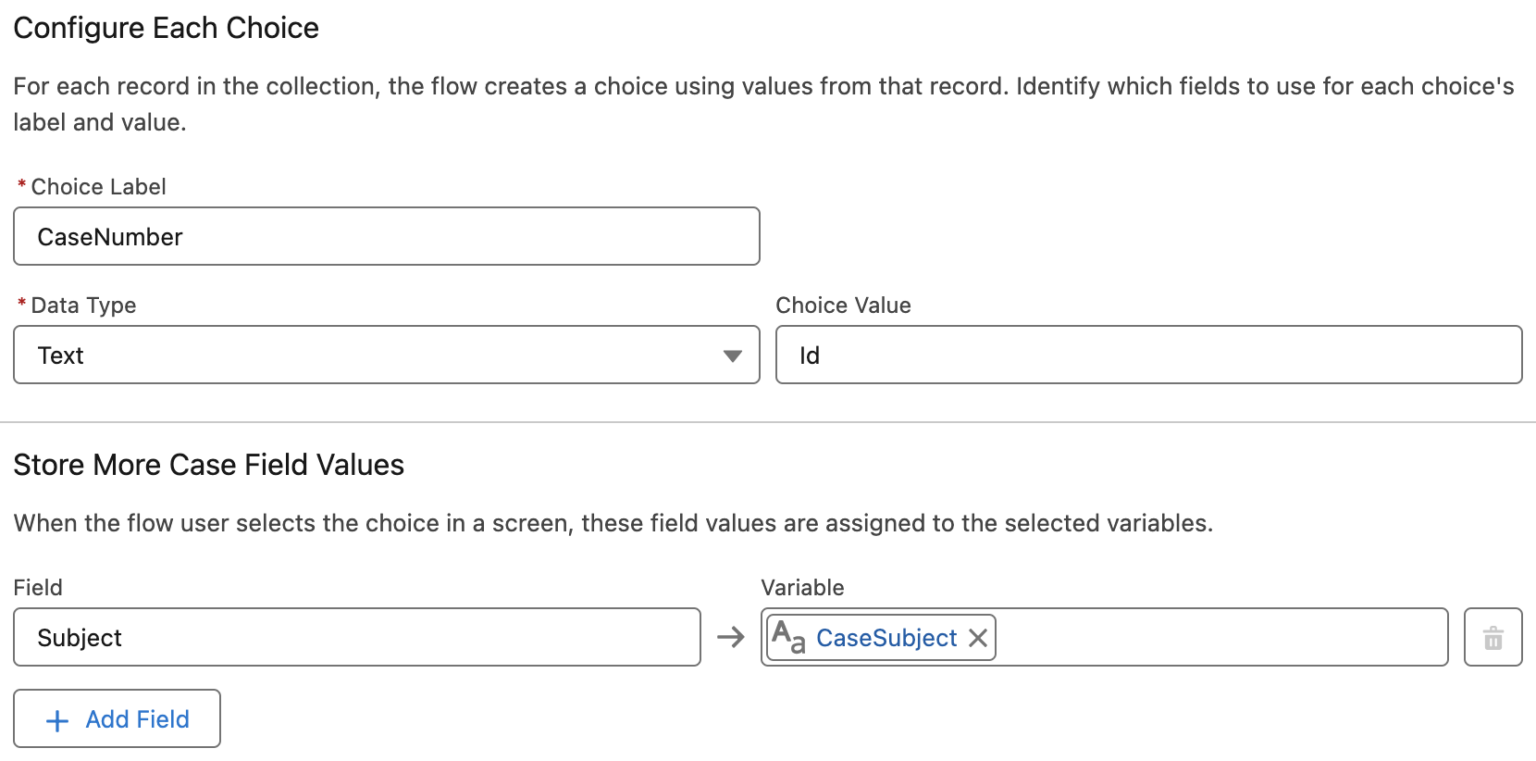The image size is (1536, 761).
Task: Click the red asterisk beside Choice Label
Action: tap(23, 184)
